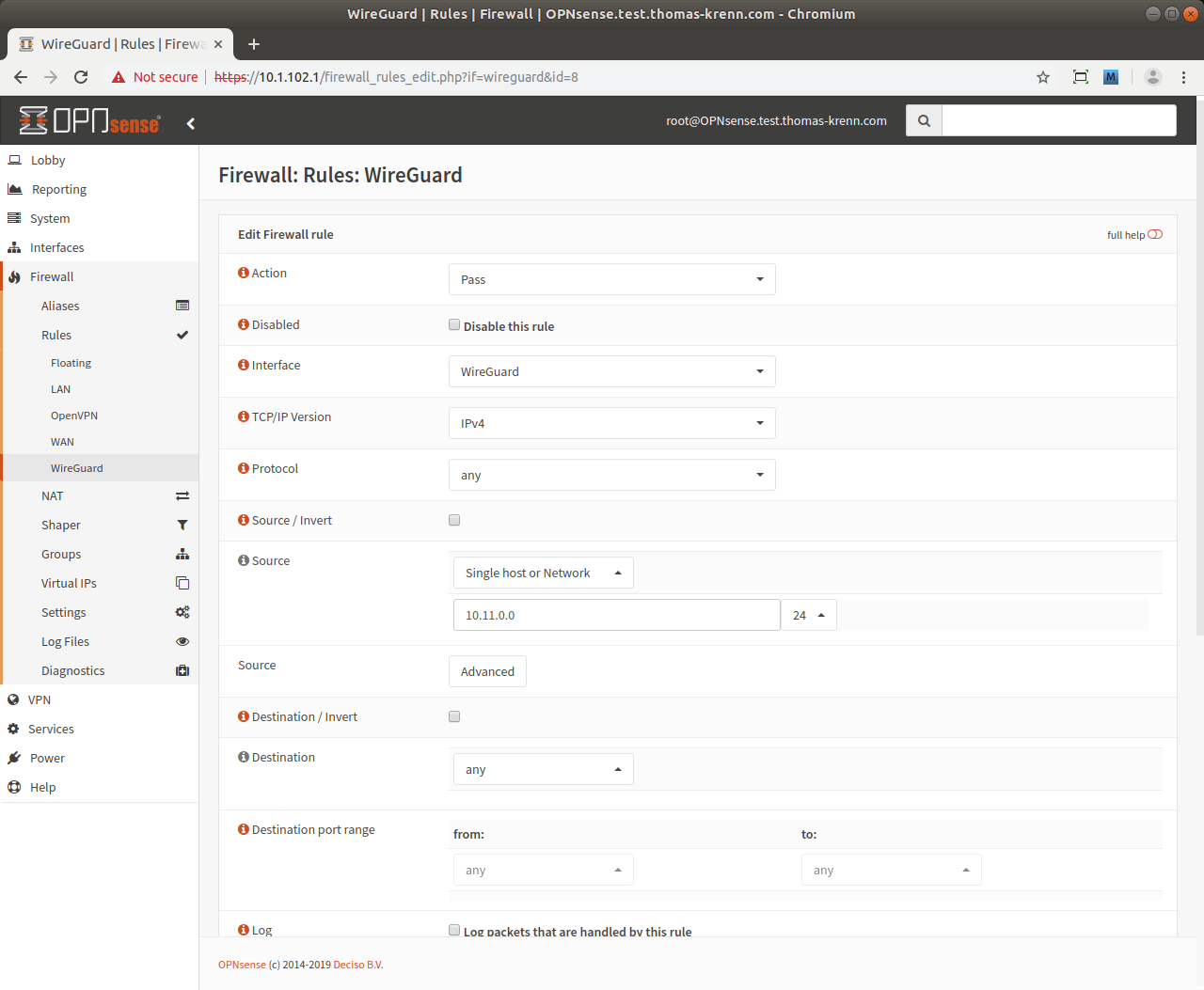Click the Advanced source button
The width and height of the screenshot is (1204, 990).
pyautogui.click(x=487, y=671)
